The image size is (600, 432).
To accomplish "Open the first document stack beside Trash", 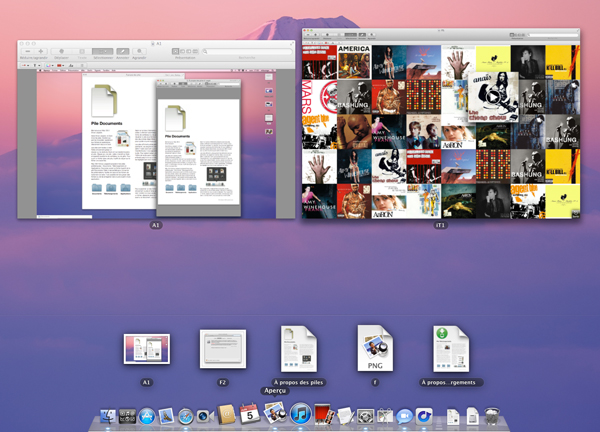I will [453, 416].
